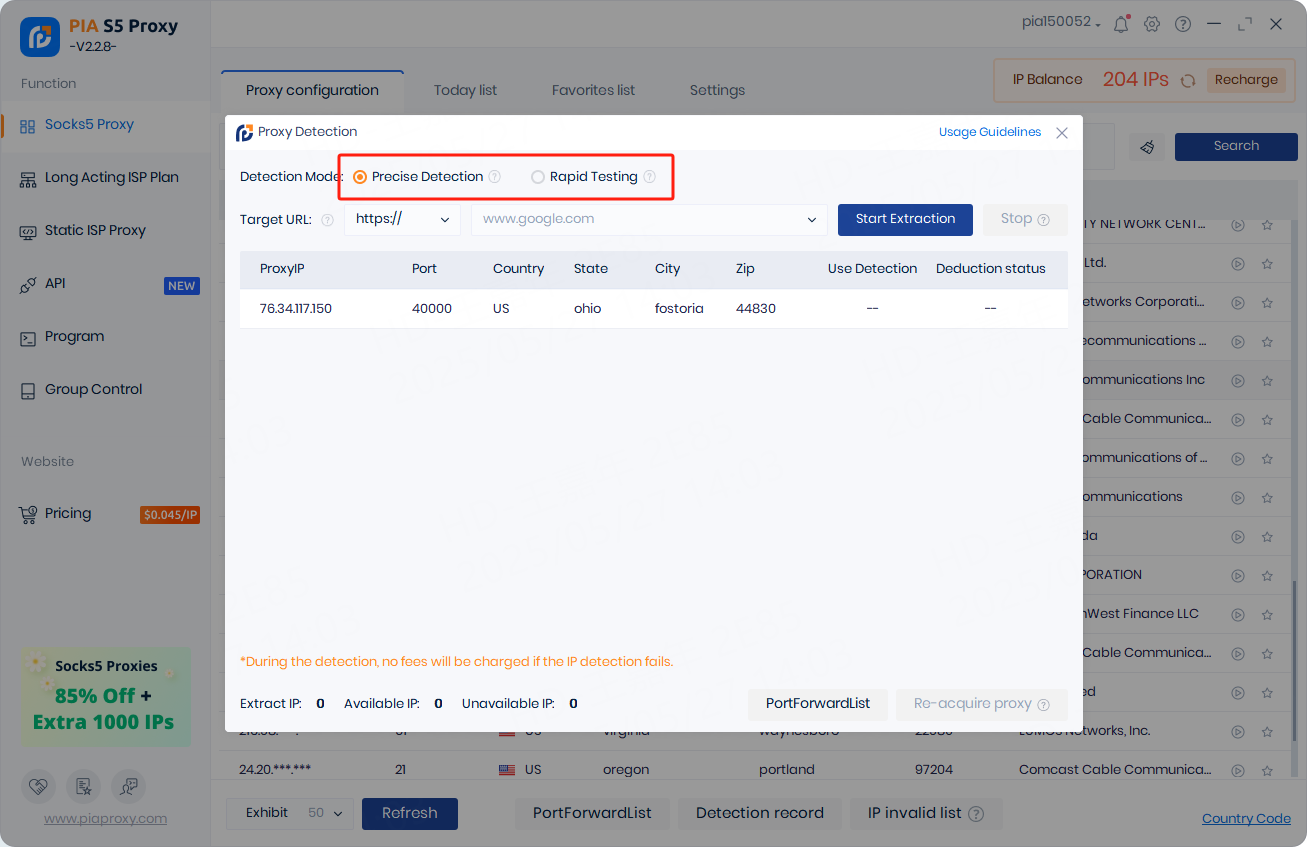The height and width of the screenshot is (847, 1307).
Task: Click PortForwardList button in detection dialog
Action: (x=818, y=703)
